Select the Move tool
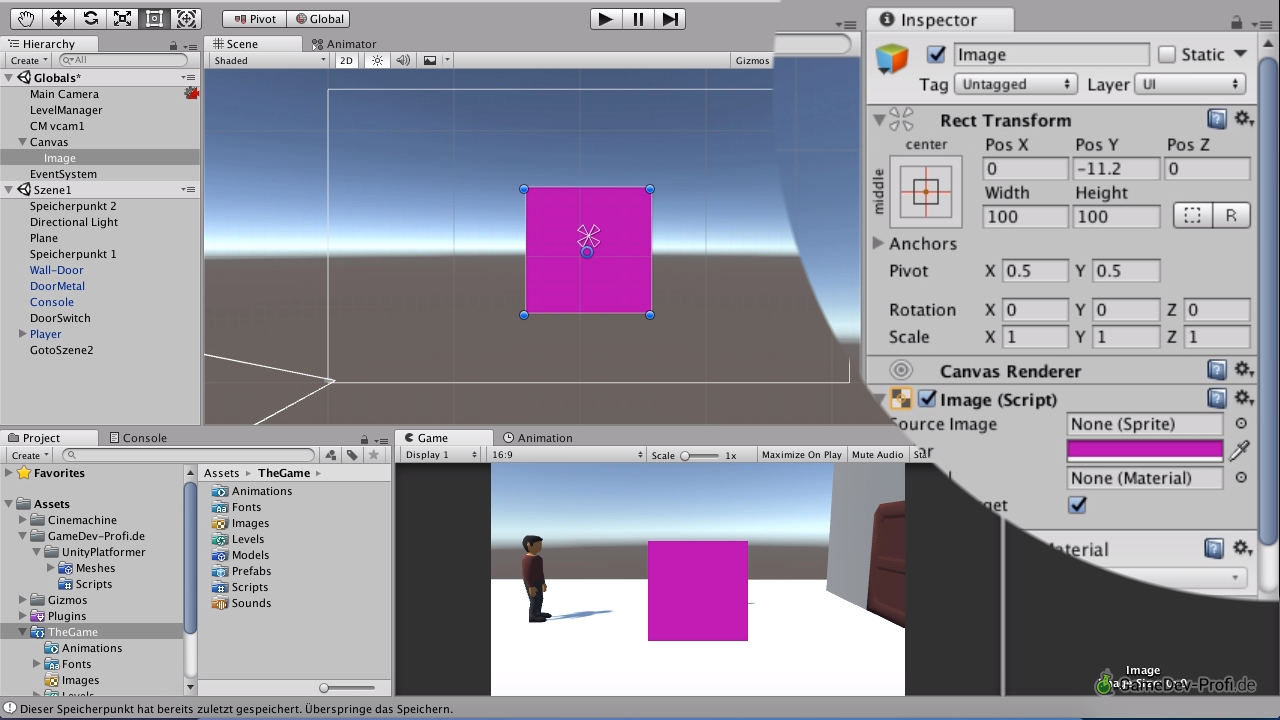This screenshot has height=720, width=1280. [x=58, y=18]
